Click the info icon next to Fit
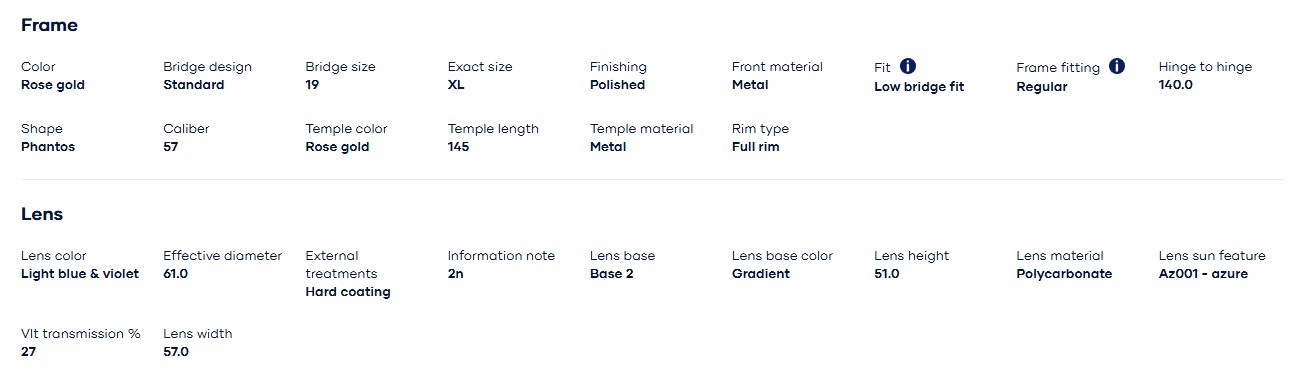Viewport: 1304px width, 375px height. (908, 66)
